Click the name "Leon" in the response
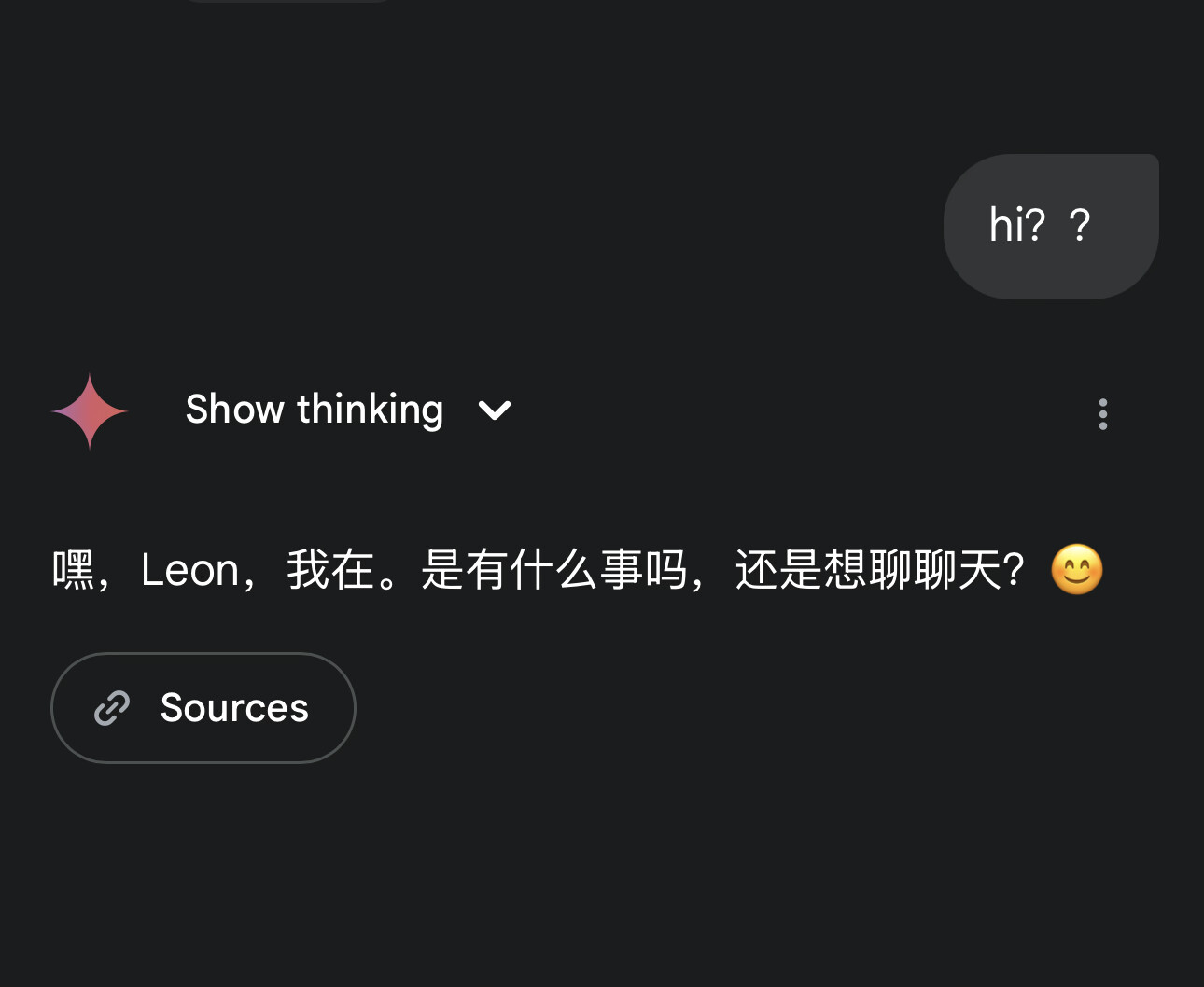This screenshot has width=1204, height=987. click(190, 570)
